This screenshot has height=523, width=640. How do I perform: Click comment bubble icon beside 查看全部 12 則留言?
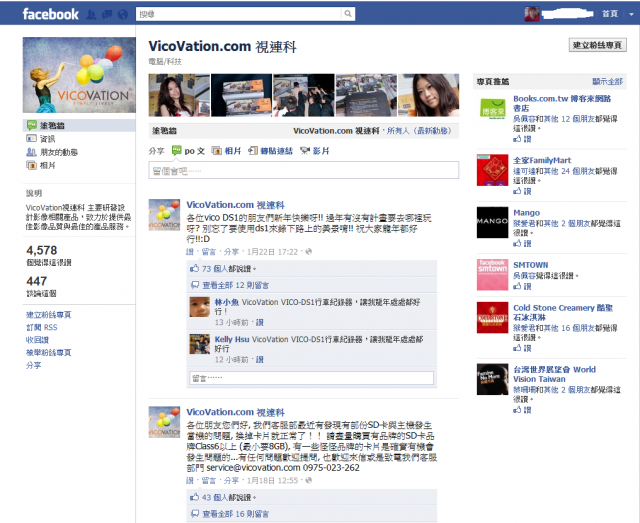point(195,285)
